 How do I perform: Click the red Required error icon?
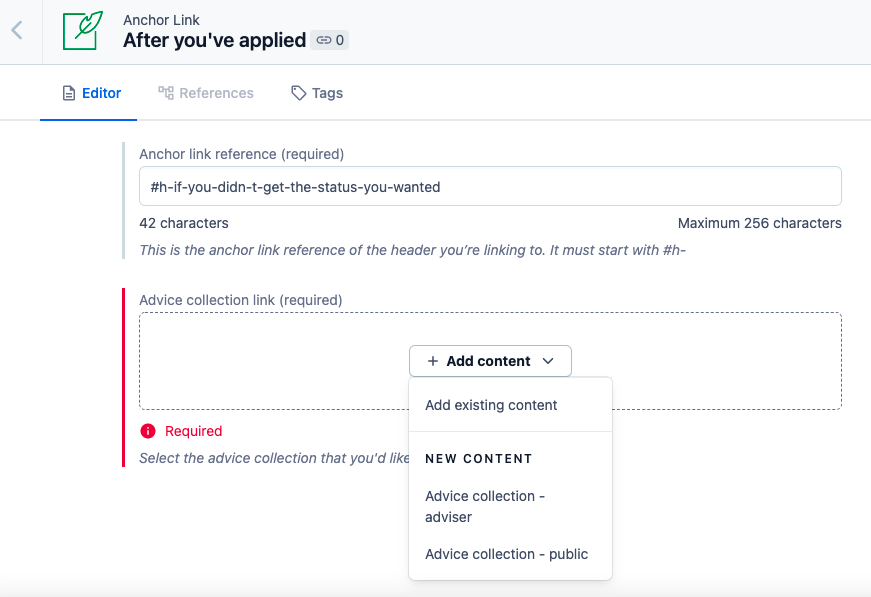click(148, 431)
